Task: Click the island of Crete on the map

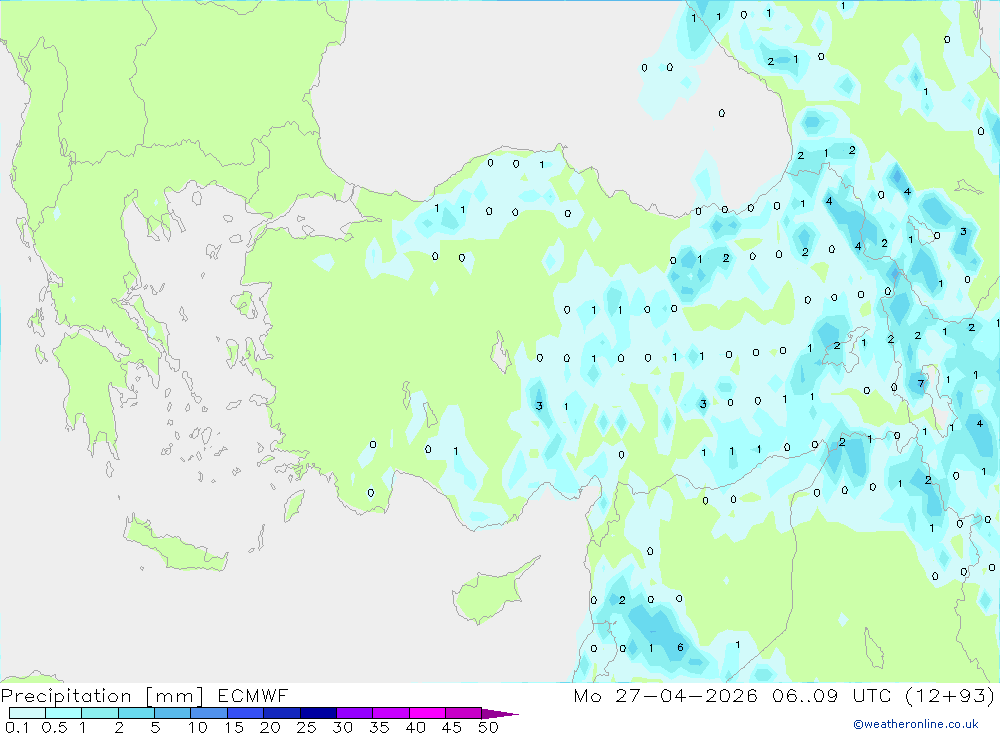Action: [175, 545]
